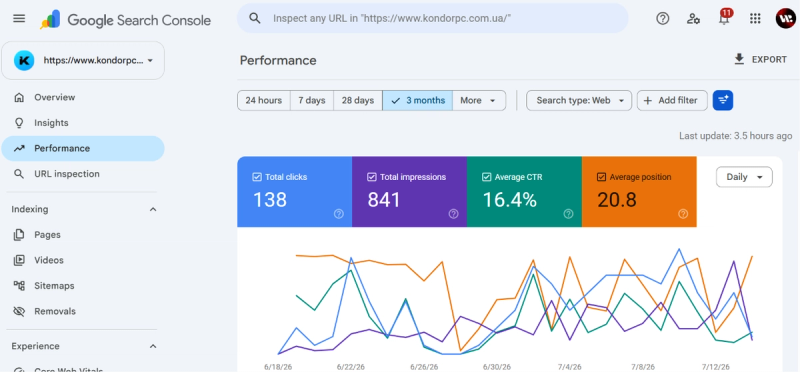Open Performance in sidebar
800x372 pixels.
tap(83, 148)
